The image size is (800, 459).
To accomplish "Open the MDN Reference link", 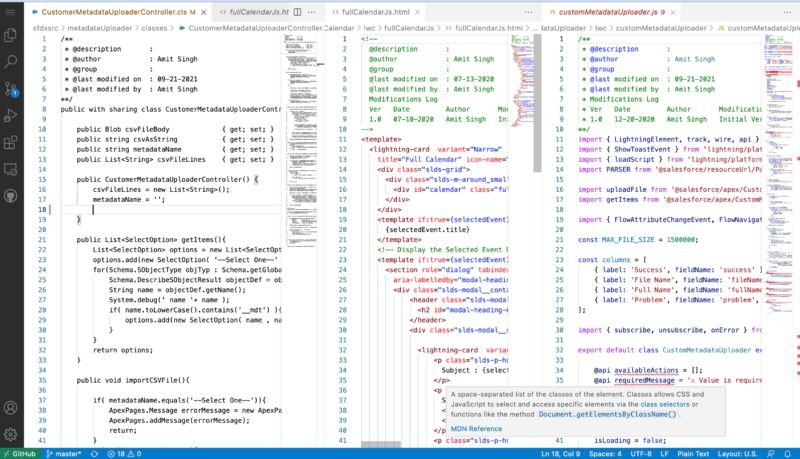I will point(476,429).
